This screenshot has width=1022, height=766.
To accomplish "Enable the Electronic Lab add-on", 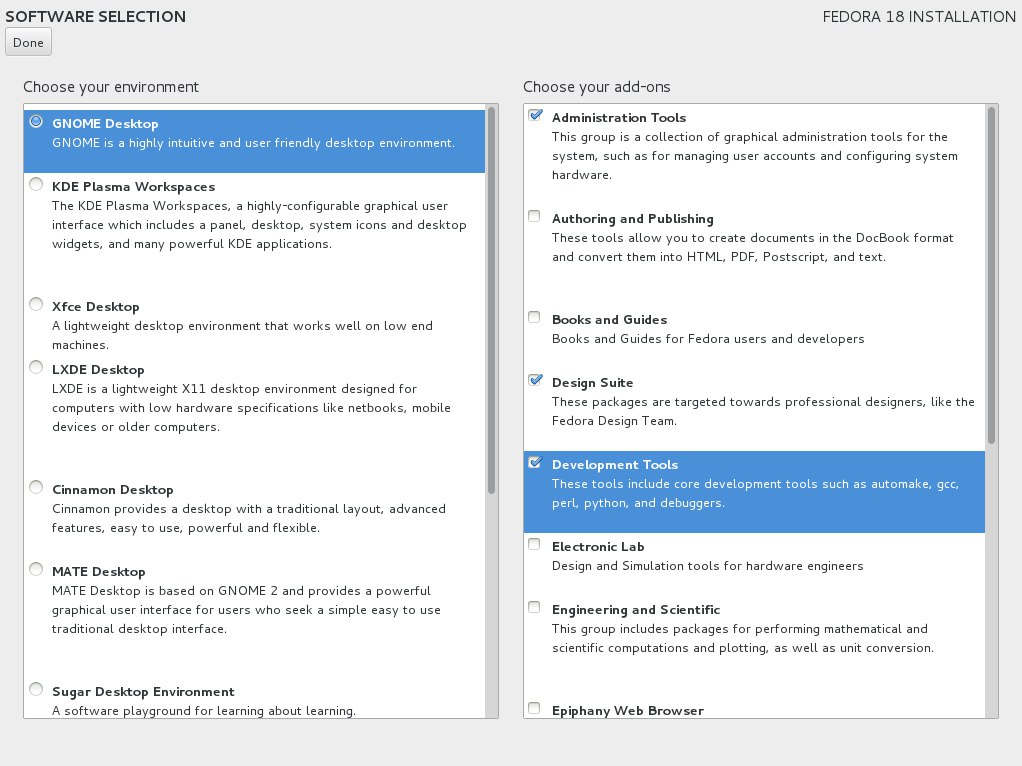I will pos(534,544).
